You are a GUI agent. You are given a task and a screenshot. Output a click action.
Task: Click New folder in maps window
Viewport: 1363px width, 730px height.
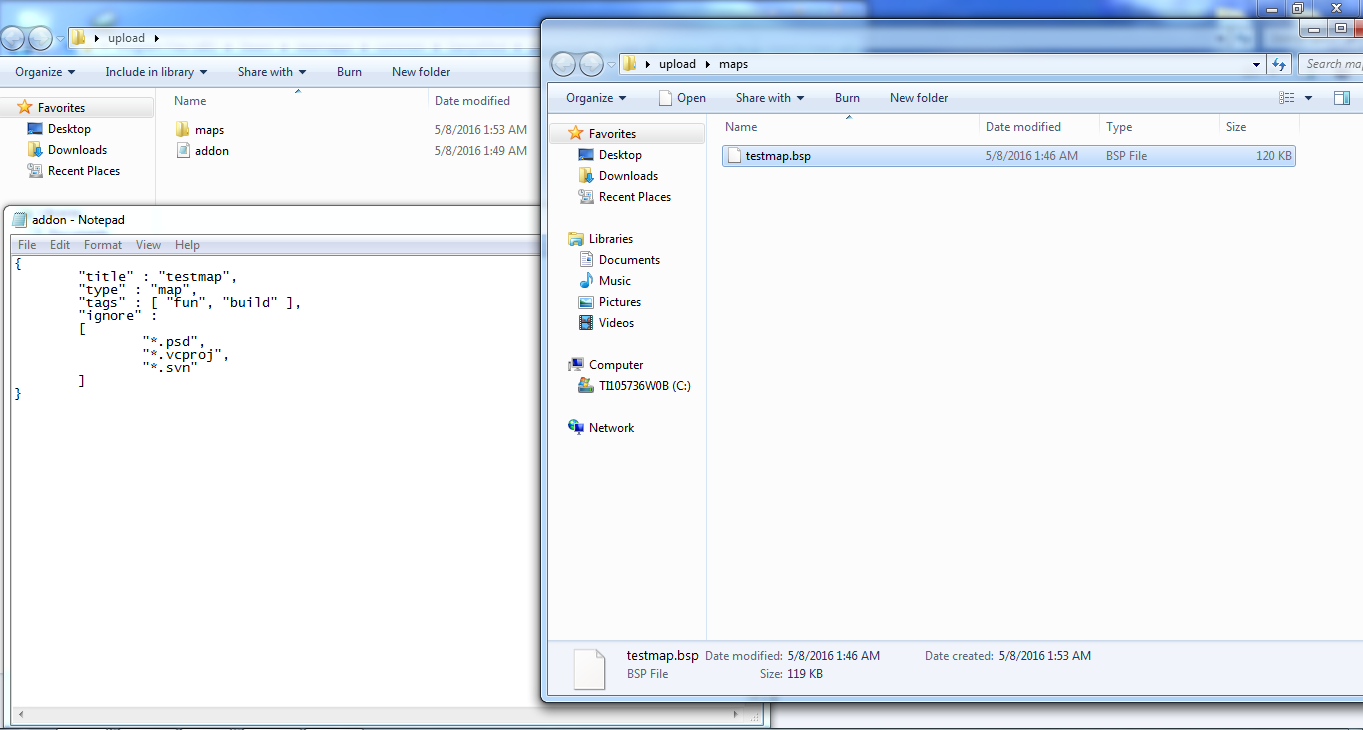click(918, 98)
